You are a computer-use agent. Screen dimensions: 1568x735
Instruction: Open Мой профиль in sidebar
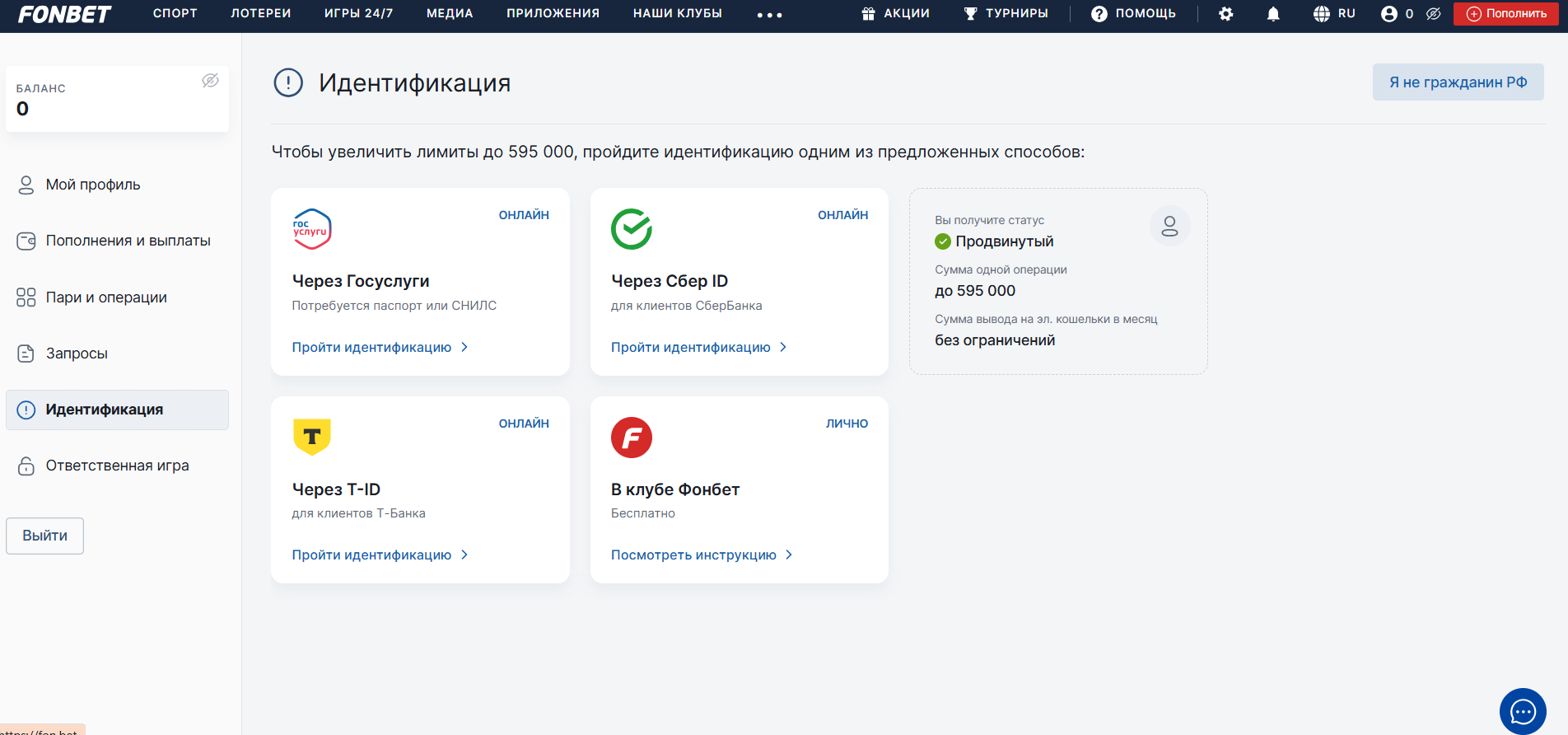coord(93,185)
